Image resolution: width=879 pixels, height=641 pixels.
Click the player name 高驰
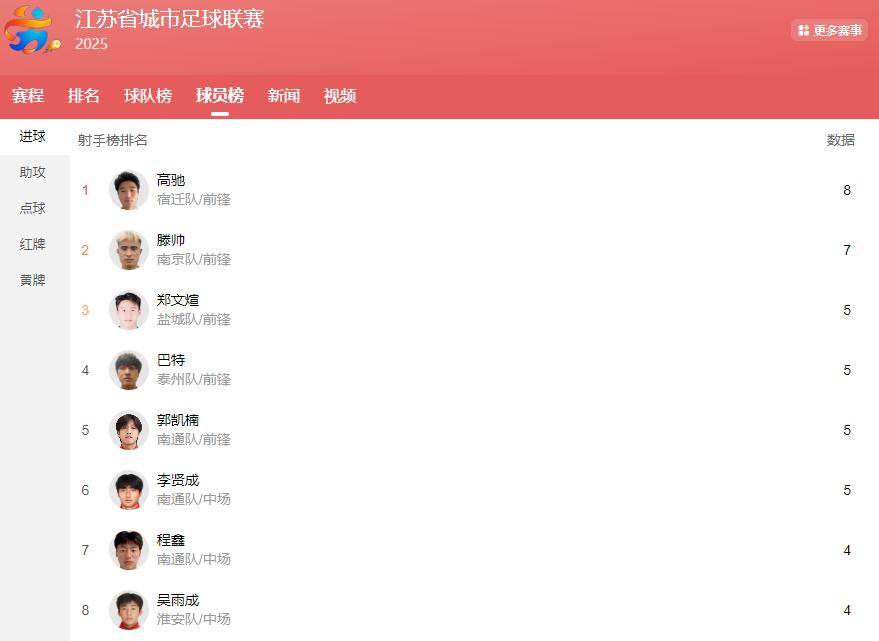(x=171, y=180)
